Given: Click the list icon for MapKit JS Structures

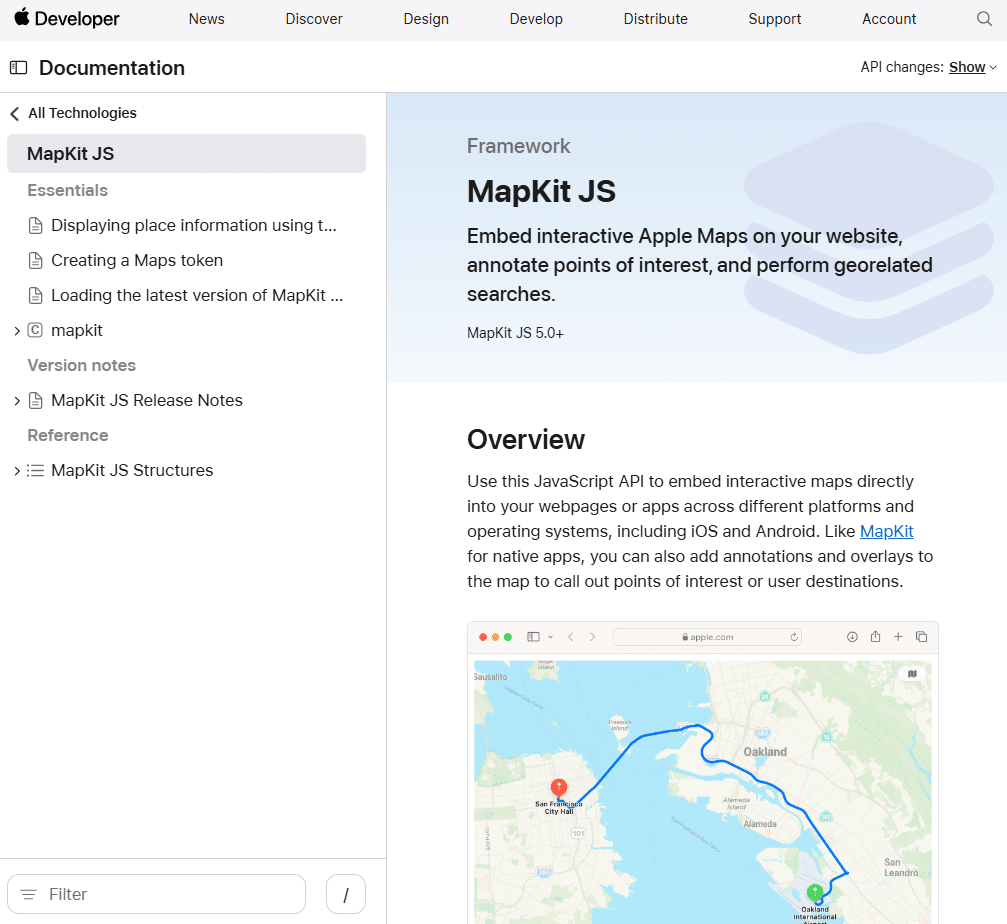Looking at the screenshot, I should pyautogui.click(x=35, y=471).
